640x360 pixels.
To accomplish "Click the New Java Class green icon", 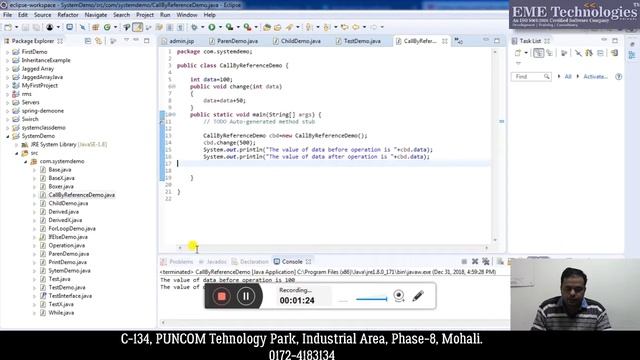I will tap(107, 27).
